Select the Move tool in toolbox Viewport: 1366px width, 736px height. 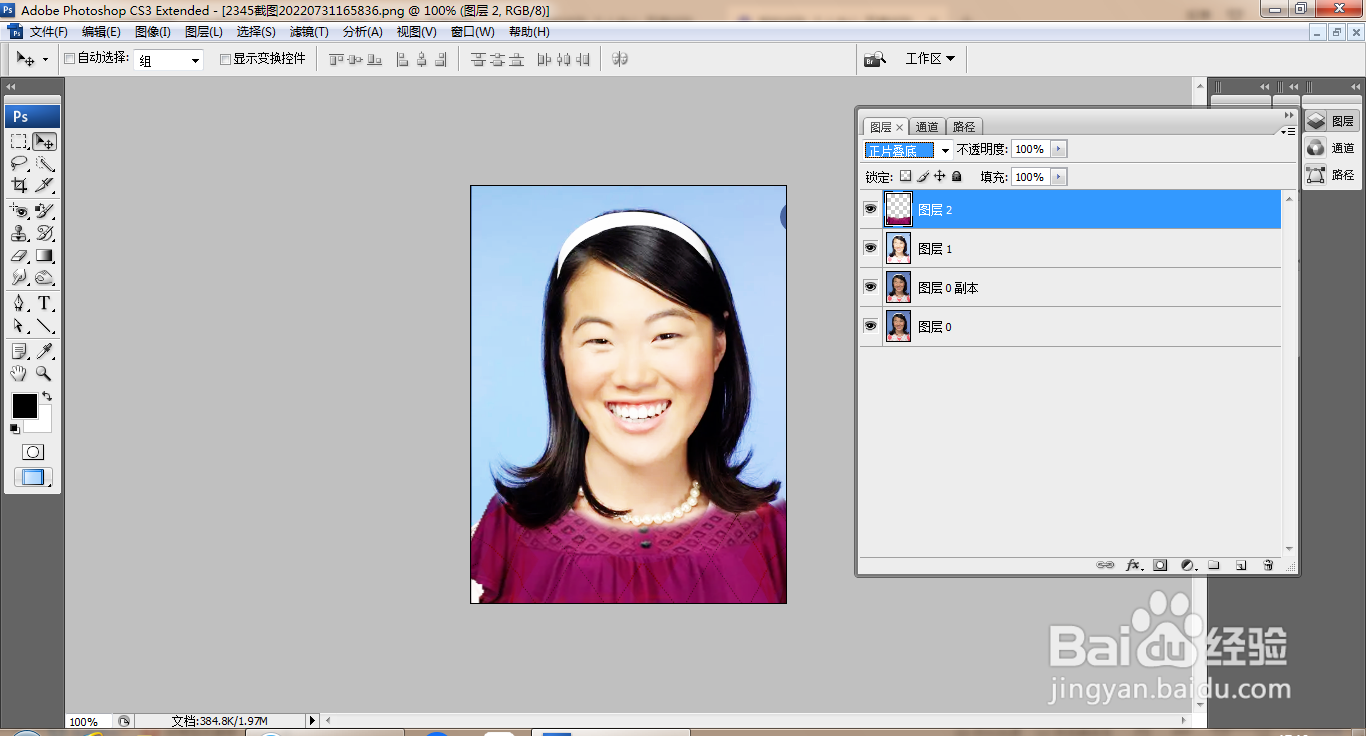[44, 142]
